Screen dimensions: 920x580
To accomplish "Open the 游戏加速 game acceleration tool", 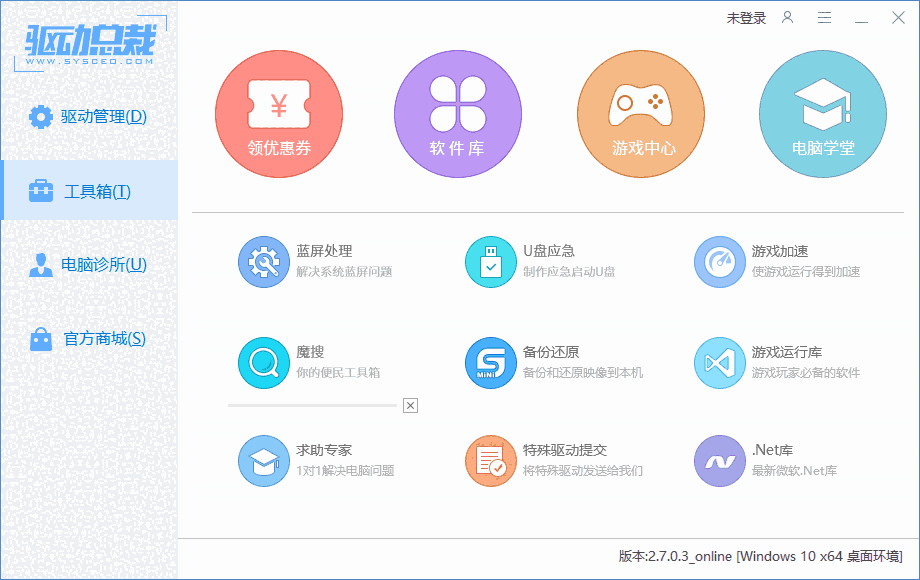I will (x=718, y=261).
